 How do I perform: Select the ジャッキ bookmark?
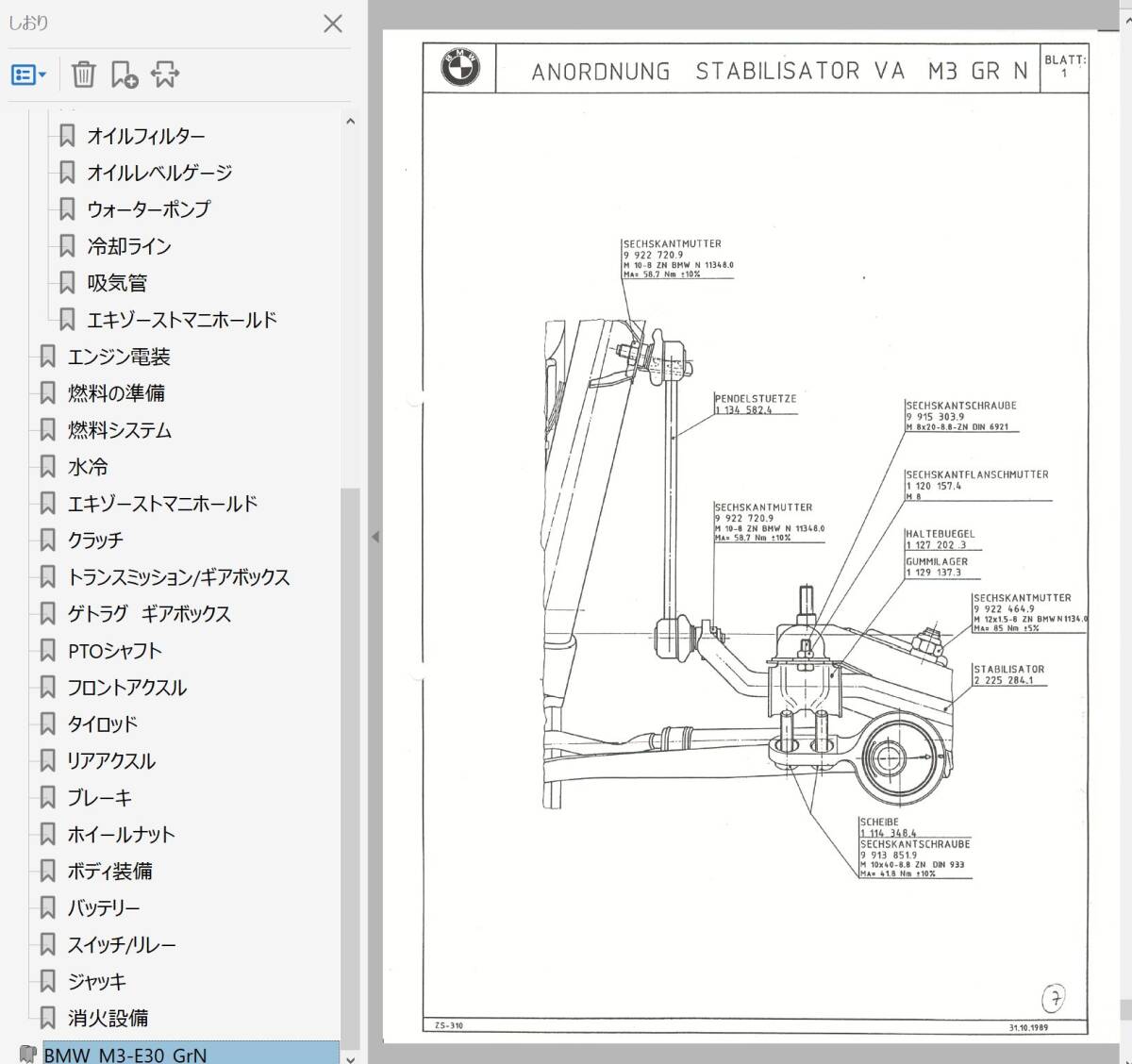tap(96, 982)
